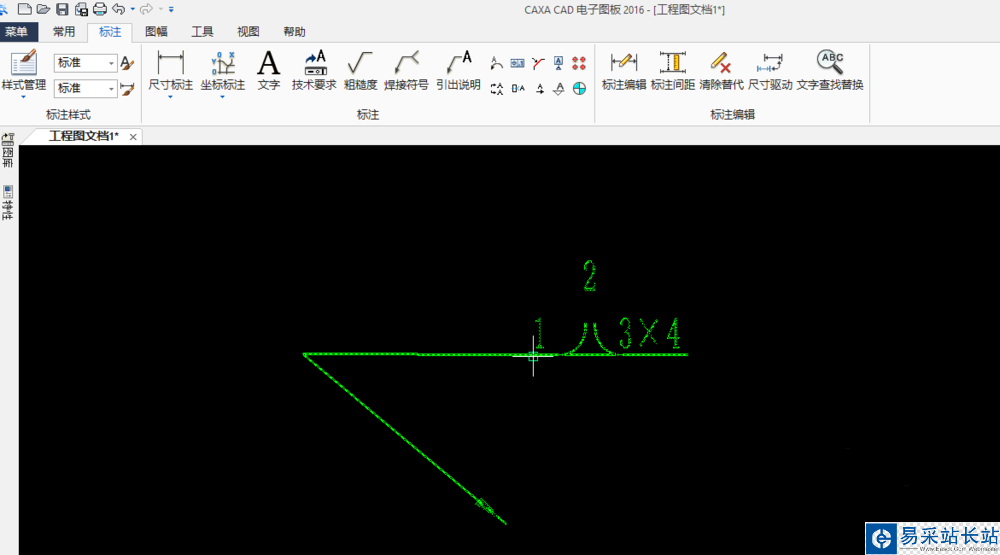This screenshot has width=1000, height=555.
Task: Switch to the 常用 ribbon tab
Action: (x=64, y=32)
